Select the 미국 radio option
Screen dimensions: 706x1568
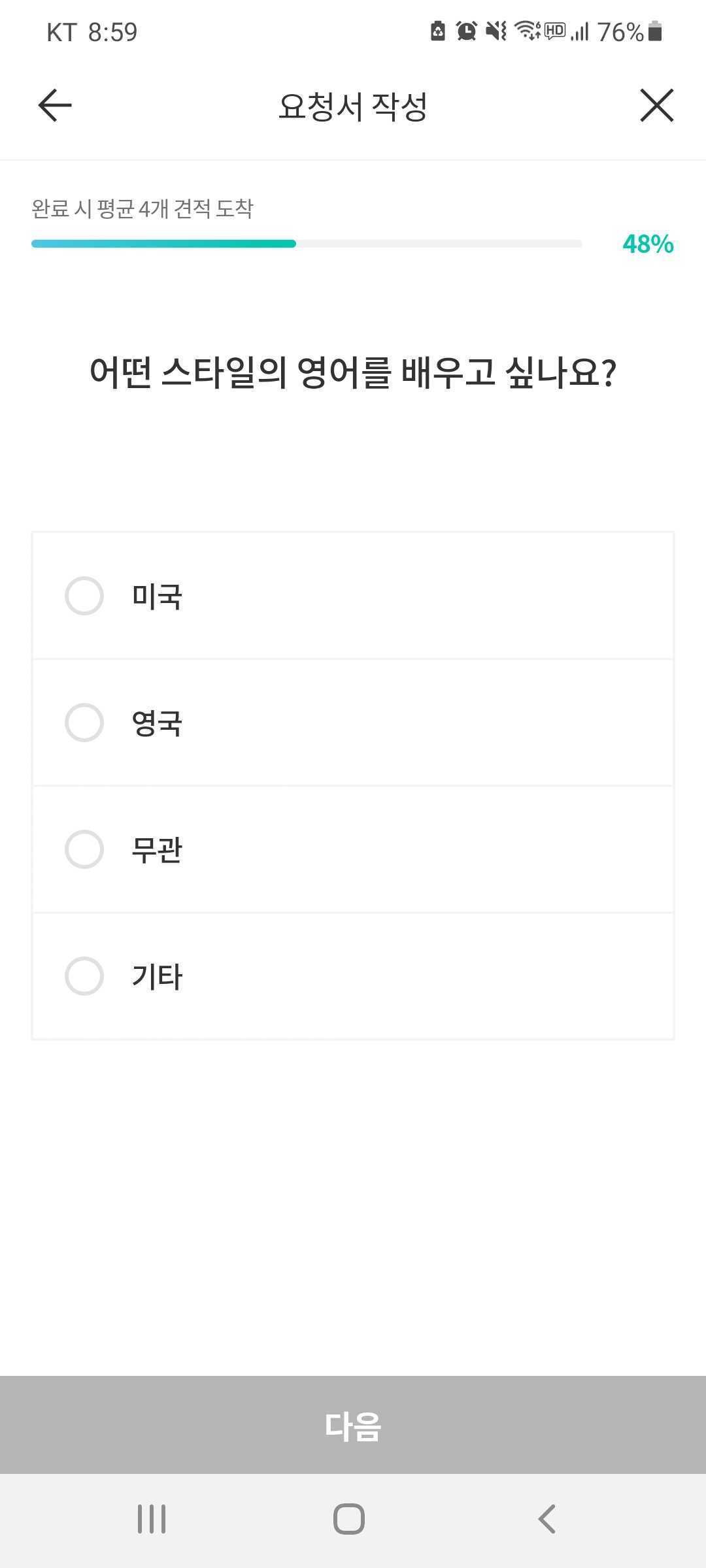[x=84, y=596]
